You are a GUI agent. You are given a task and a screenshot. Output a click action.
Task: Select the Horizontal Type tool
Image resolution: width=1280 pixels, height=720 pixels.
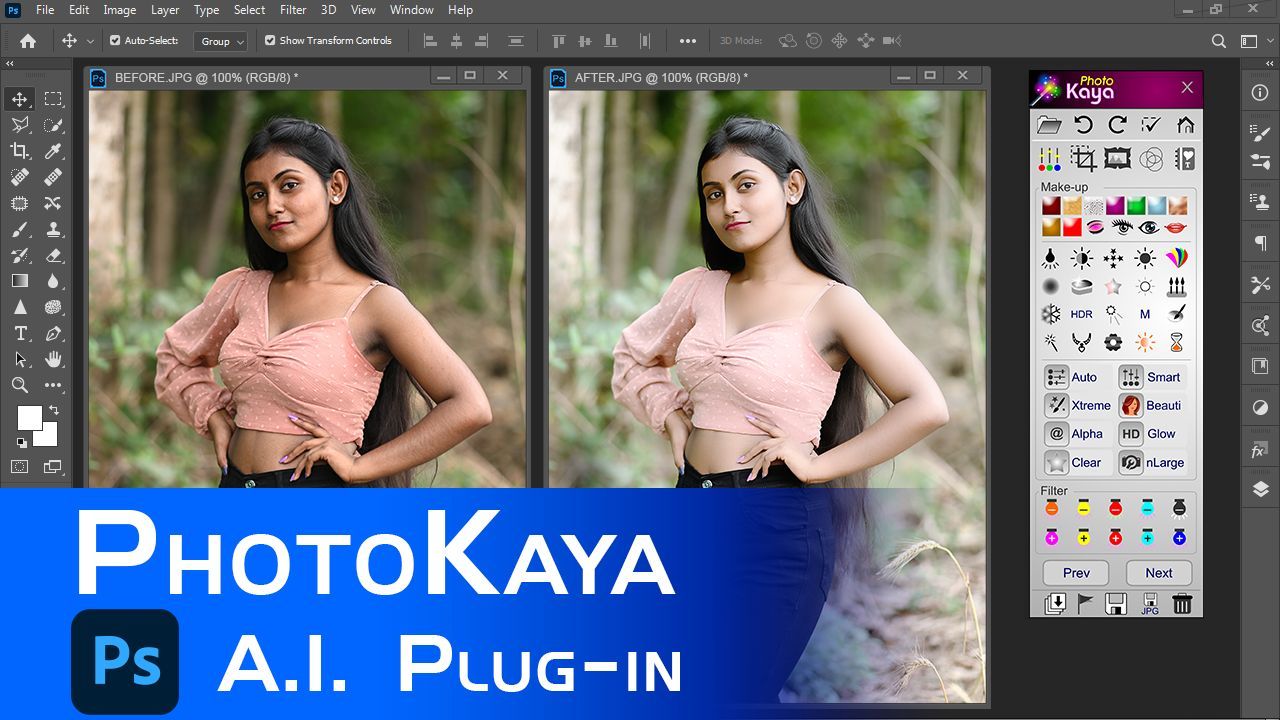click(19, 333)
